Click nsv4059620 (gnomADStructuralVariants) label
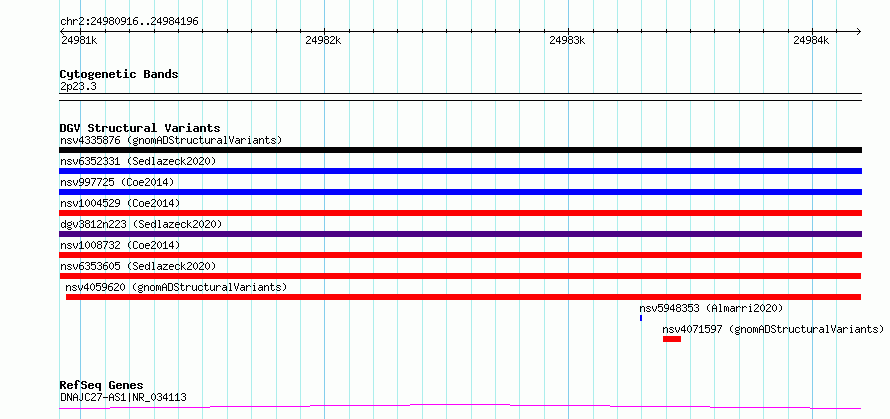 point(177,287)
